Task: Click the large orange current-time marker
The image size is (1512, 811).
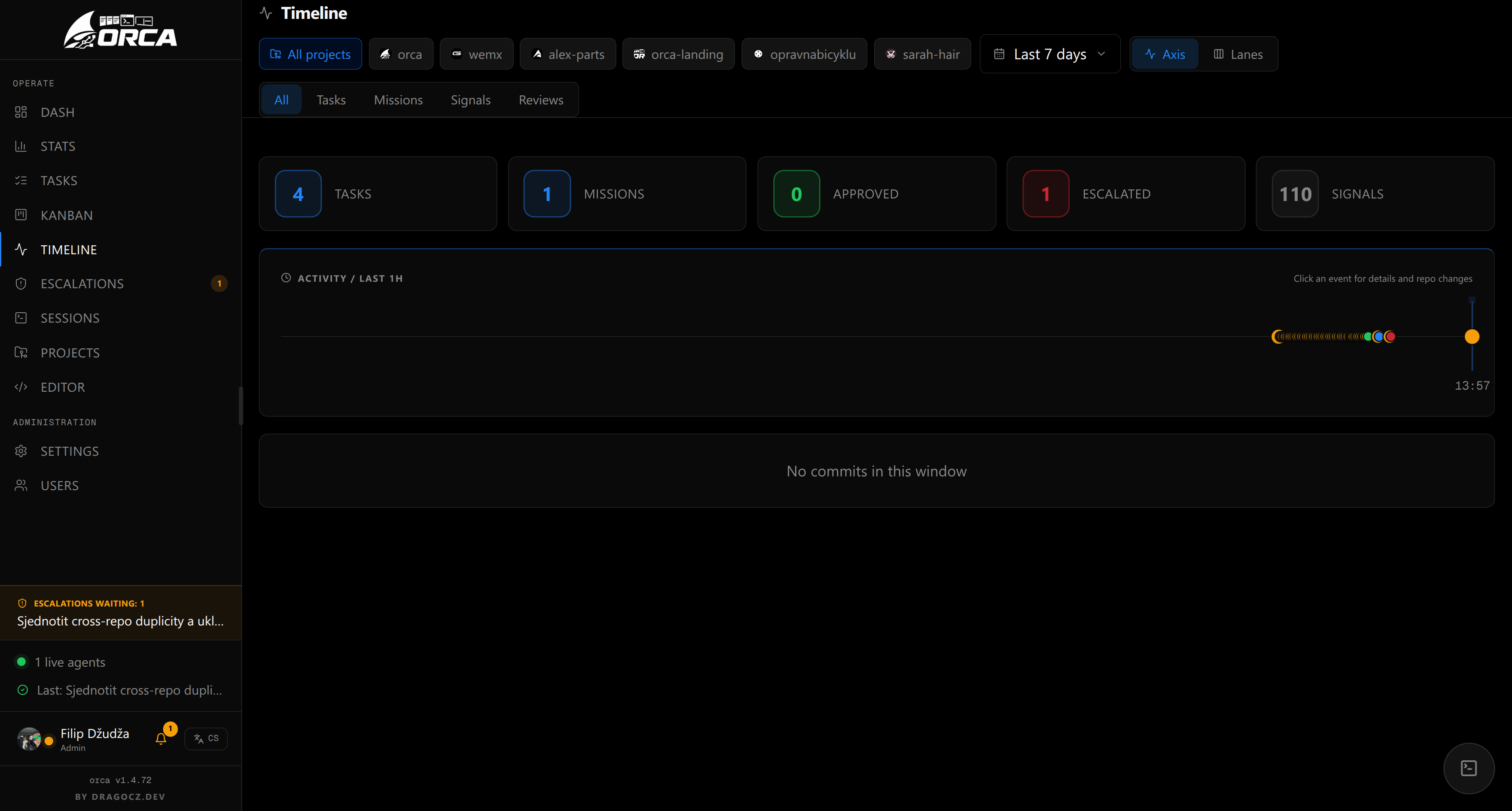Action: pos(1472,337)
